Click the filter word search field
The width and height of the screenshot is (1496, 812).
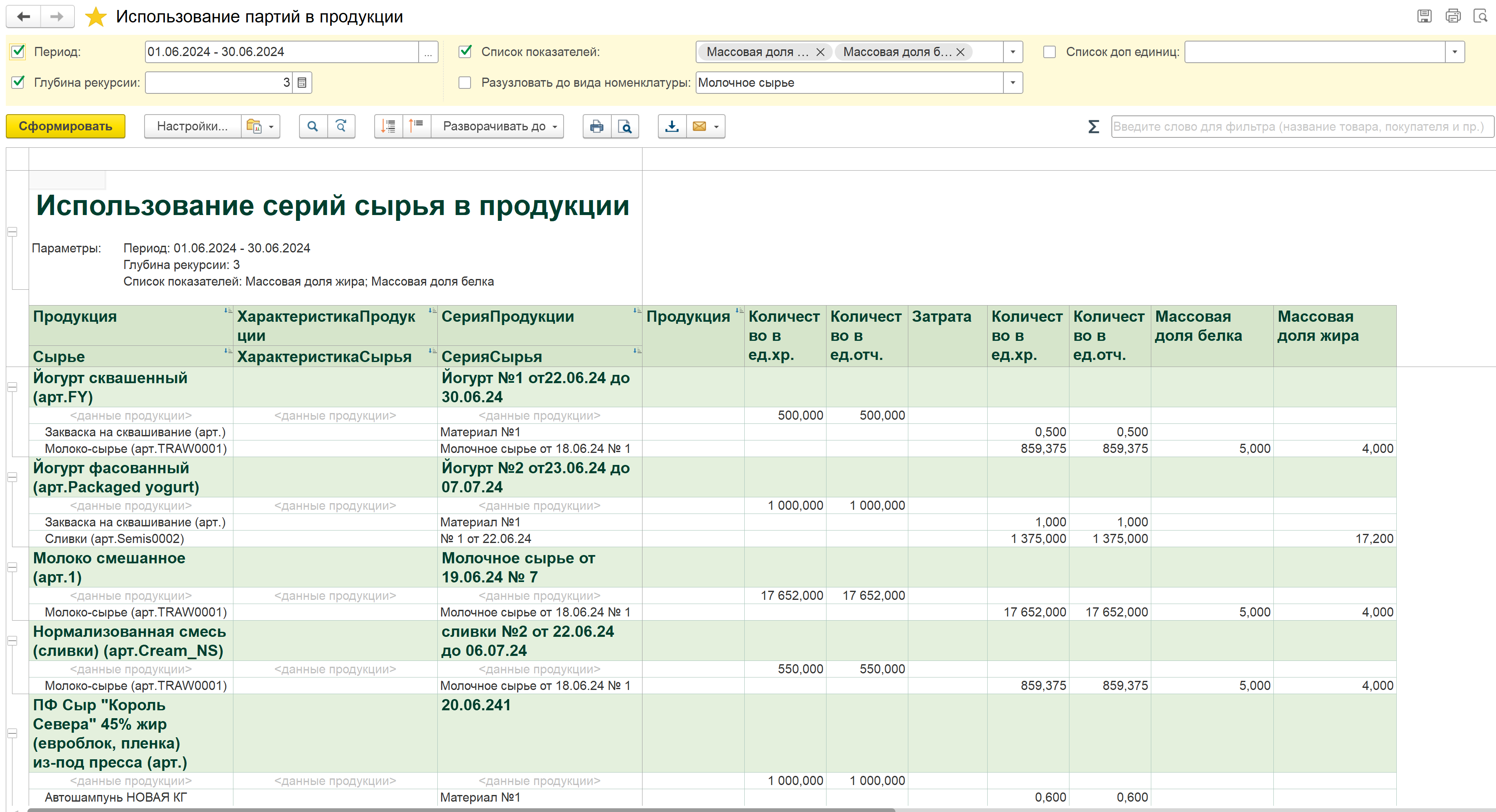(1302, 127)
